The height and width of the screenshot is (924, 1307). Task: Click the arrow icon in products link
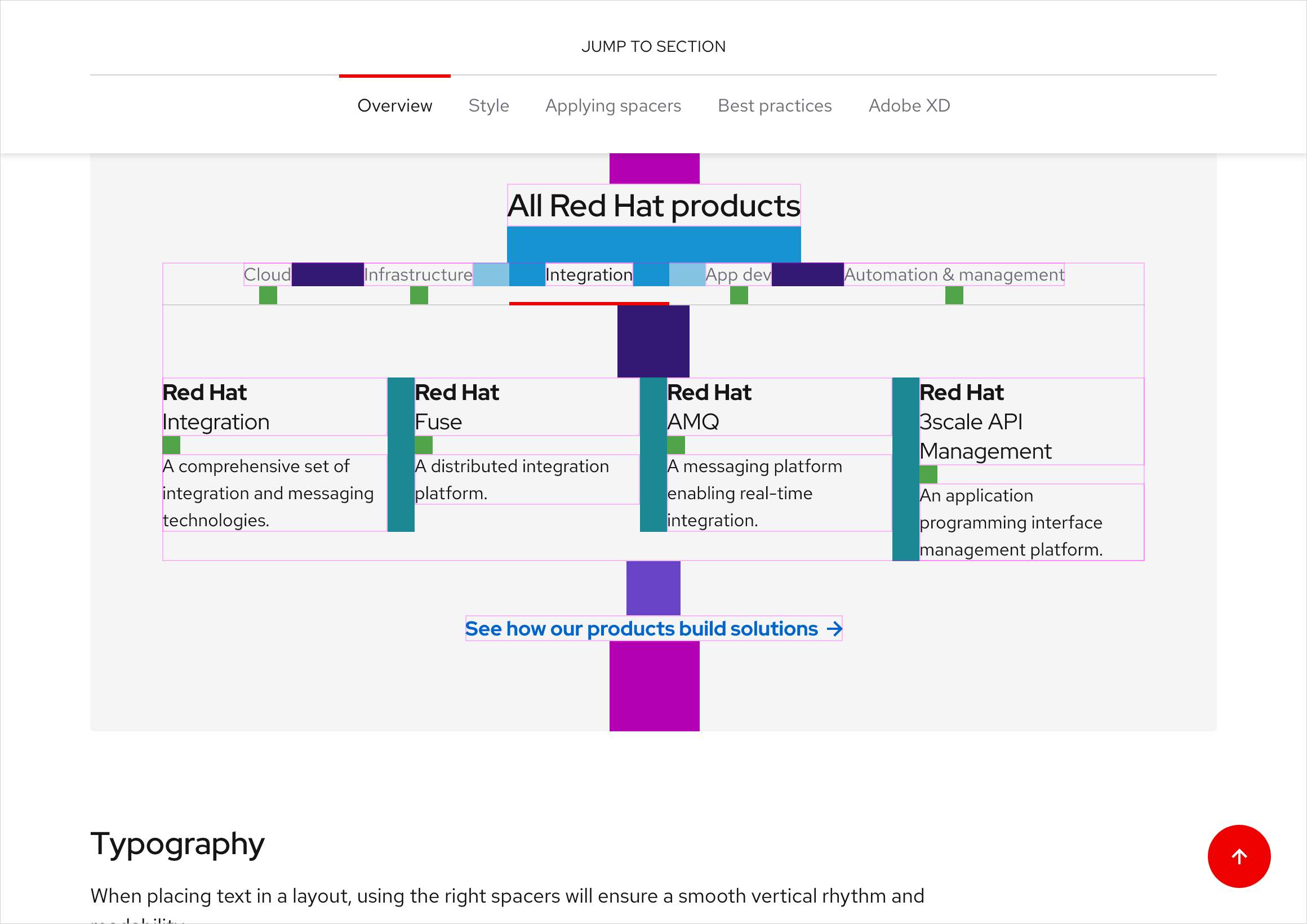pyautogui.click(x=834, y=629)
